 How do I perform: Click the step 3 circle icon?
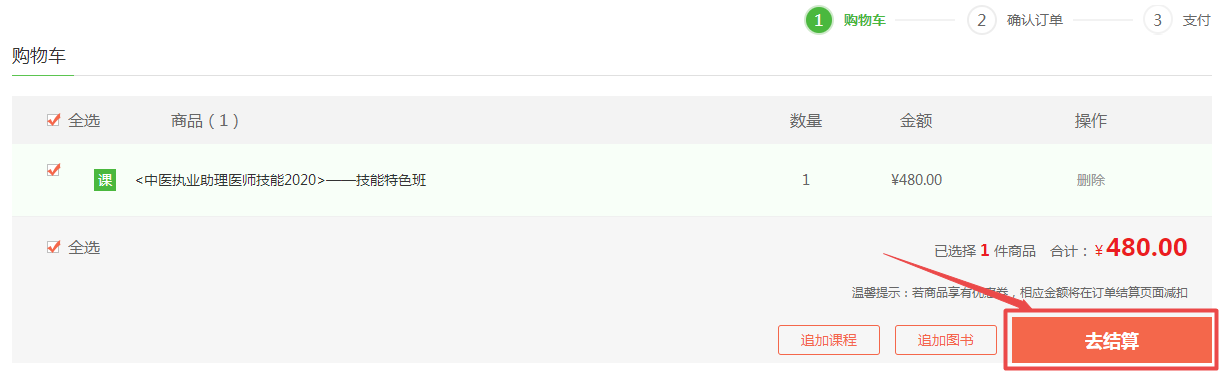1157,20
